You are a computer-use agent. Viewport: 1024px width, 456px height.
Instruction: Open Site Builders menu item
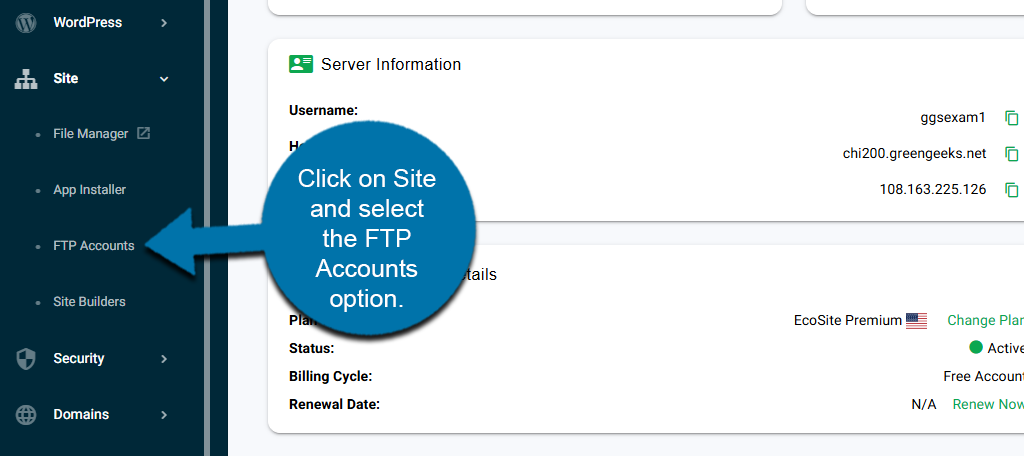pyautogui.click(x=89, y=302)
